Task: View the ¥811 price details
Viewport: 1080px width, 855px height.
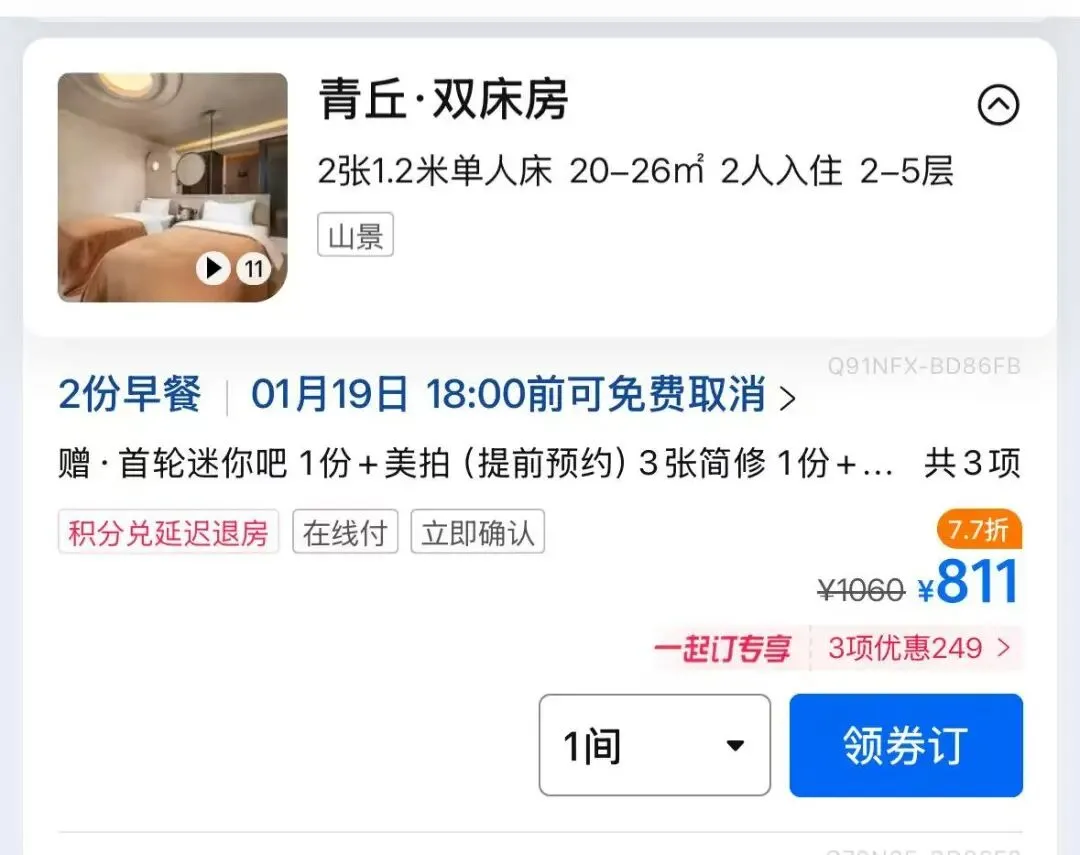Action: [x=968, y=582]
